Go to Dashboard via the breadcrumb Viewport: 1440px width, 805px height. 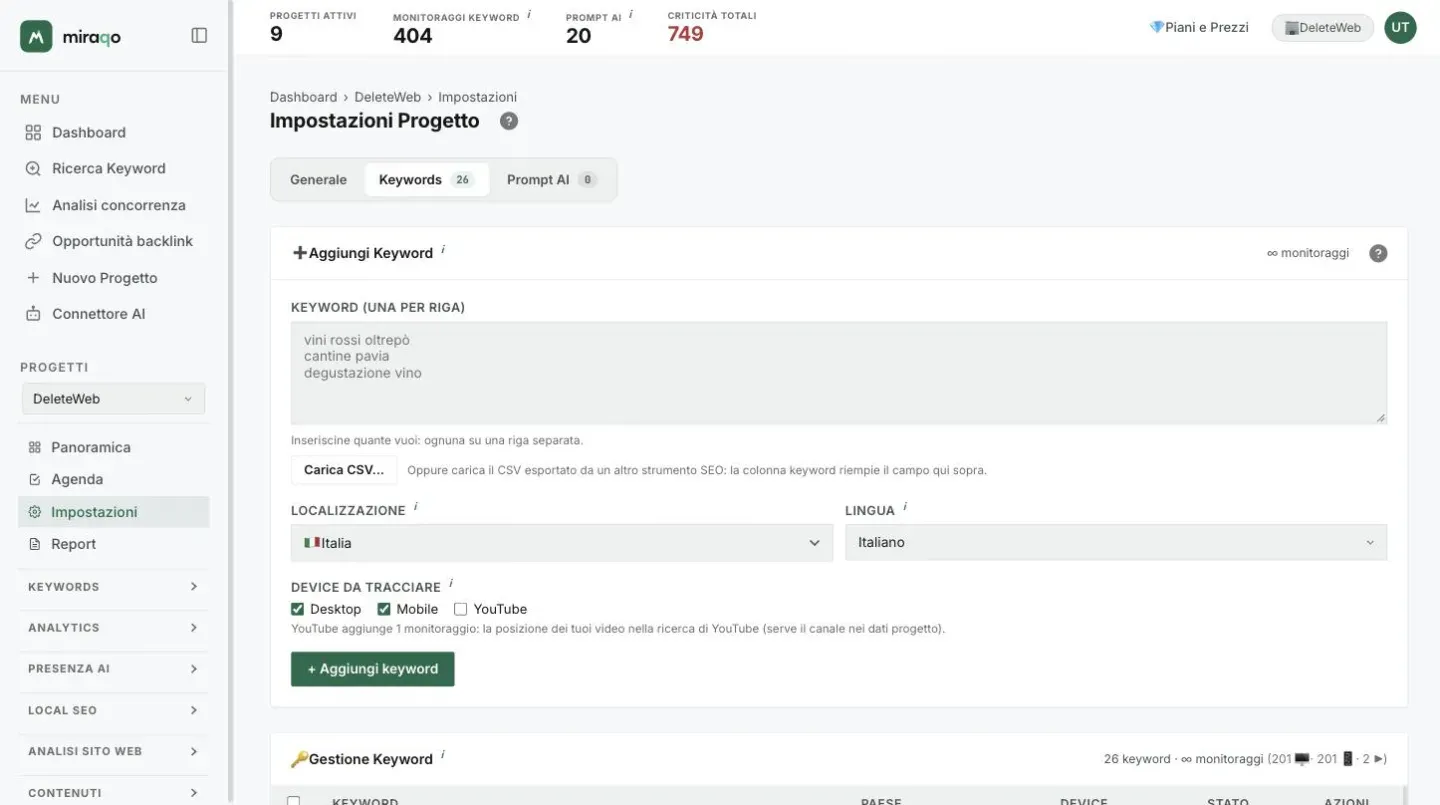pyautogui.click(x=303, y=97)
